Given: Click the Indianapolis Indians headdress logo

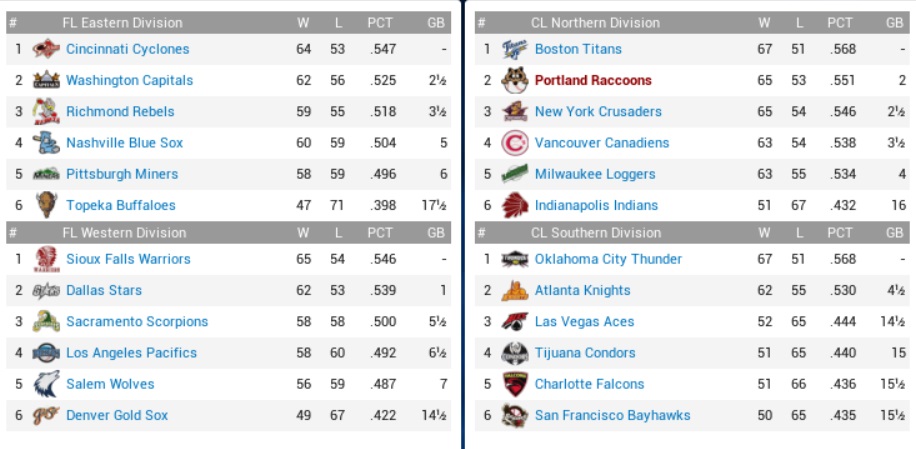Looking at the screenshot, I should (514, 205).
